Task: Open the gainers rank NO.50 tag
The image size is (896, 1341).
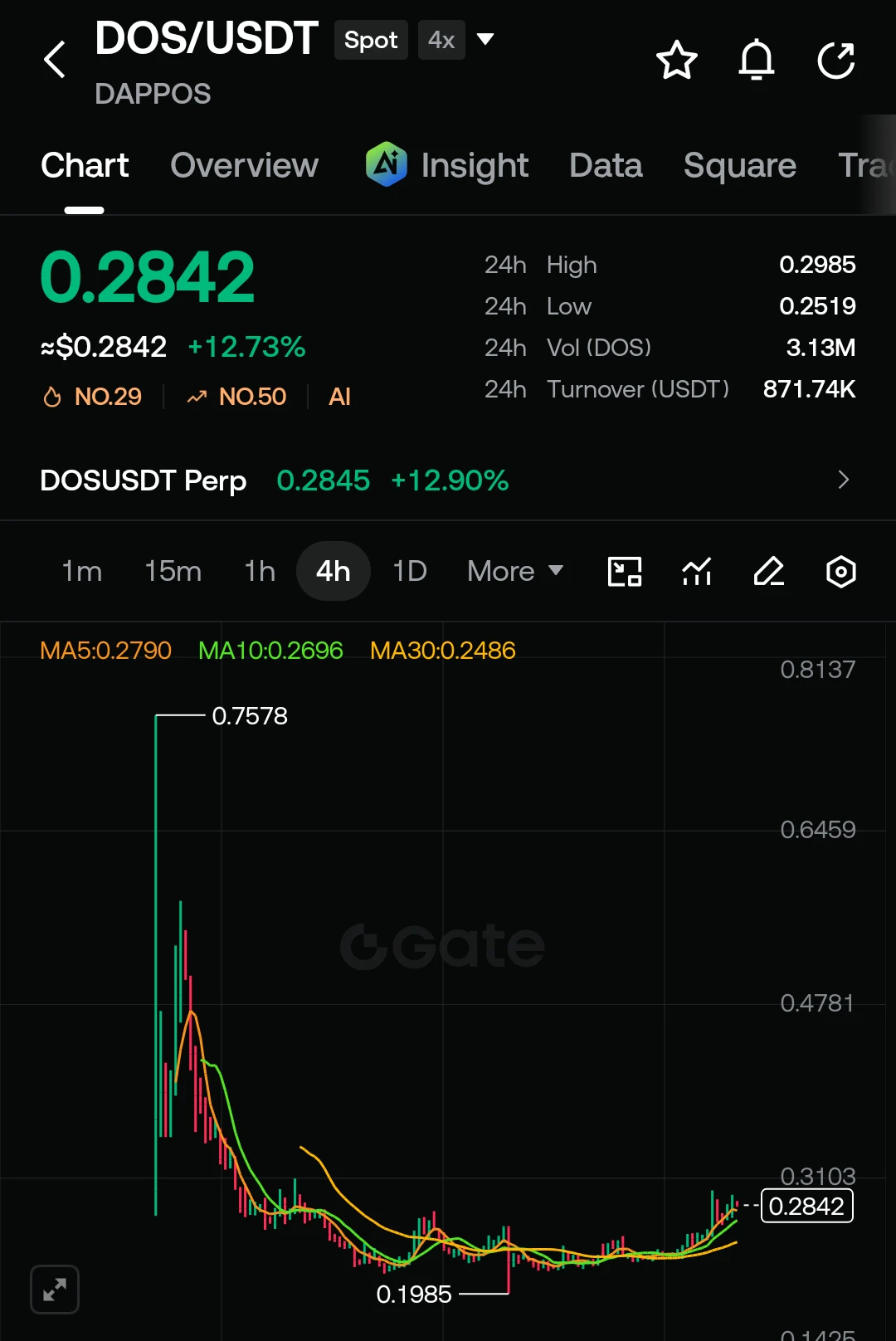Action: [x=236, y=397]
